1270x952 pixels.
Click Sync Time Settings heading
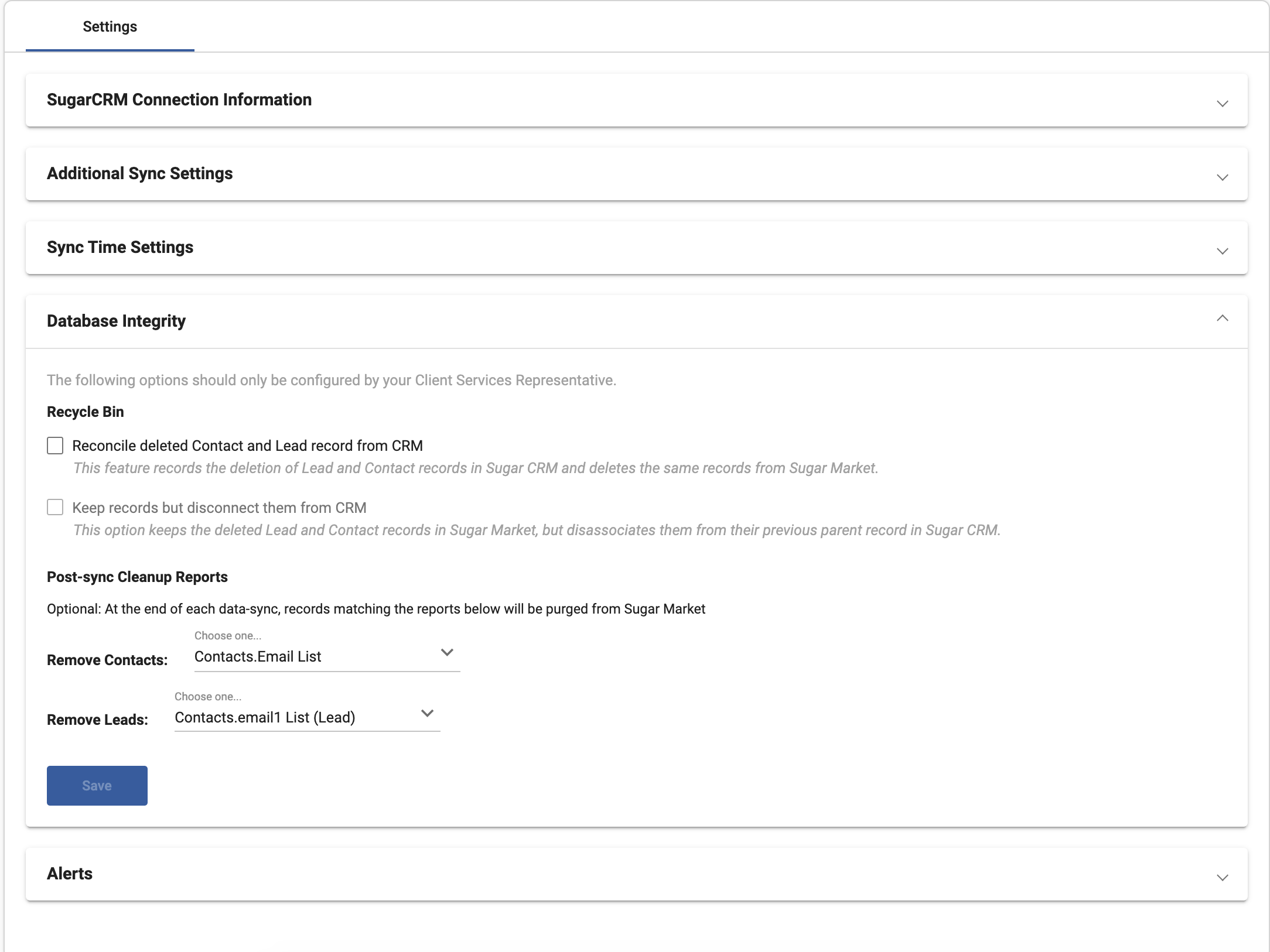120,247
